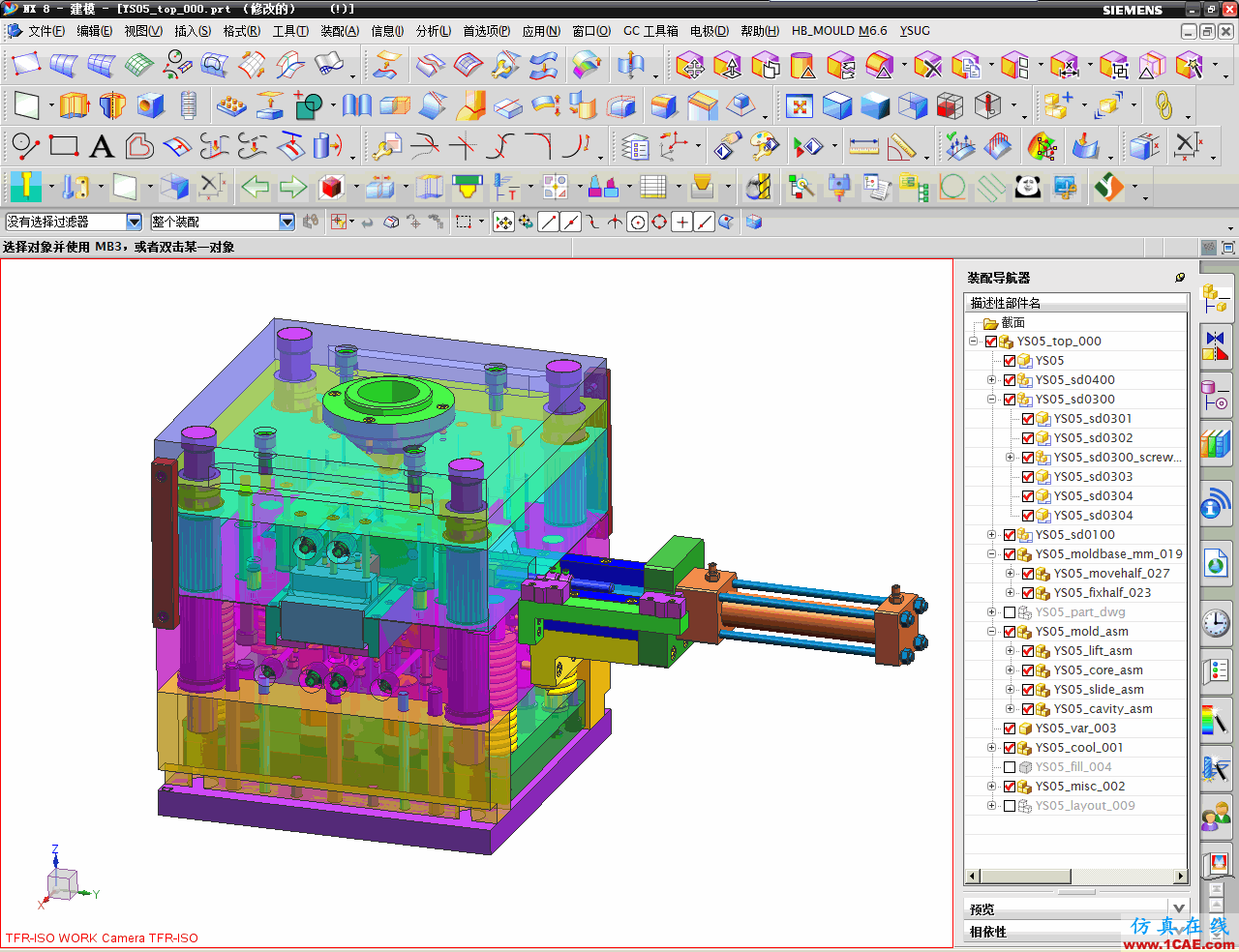Click the 描述性部件名 column header
1239x952 pixels.
click(x=1076, y=303)
